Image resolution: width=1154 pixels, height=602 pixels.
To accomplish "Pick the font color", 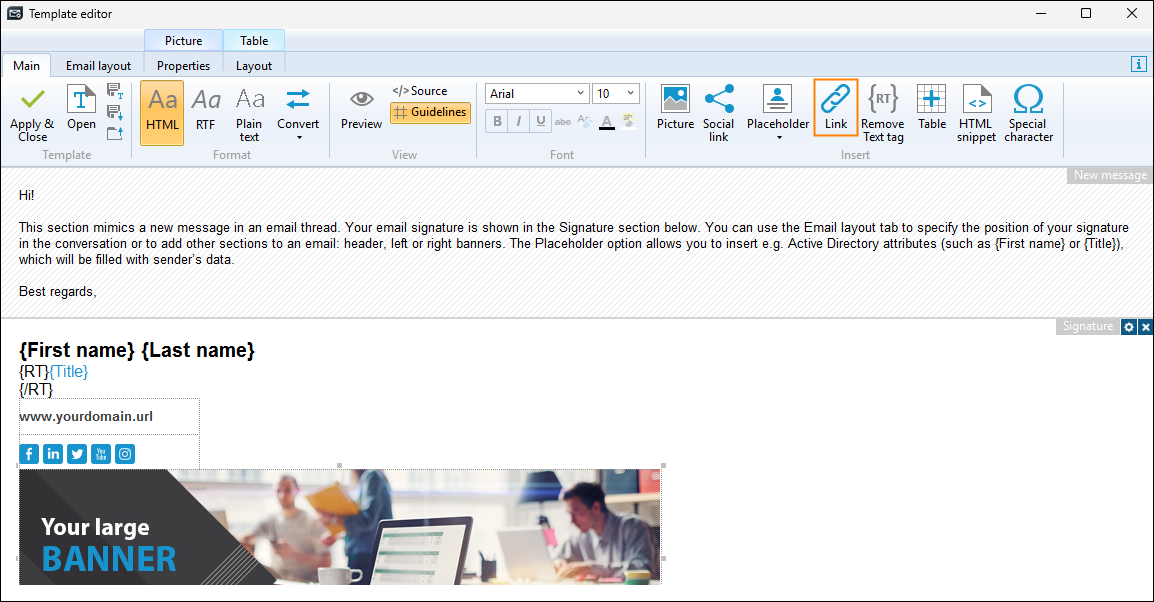I will point(606,121).
